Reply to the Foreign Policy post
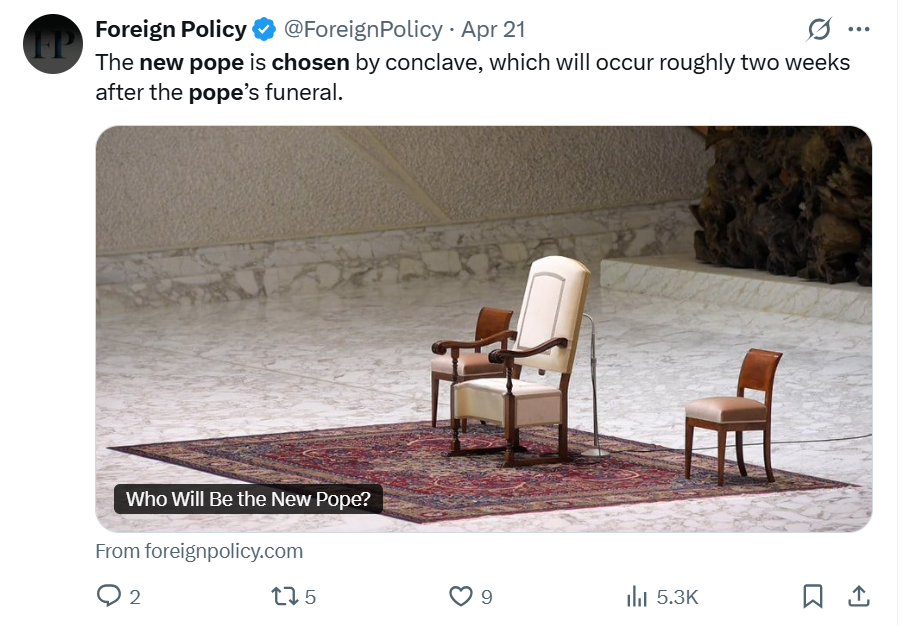The width and height of the screenshot is (916, 626). 108,597
